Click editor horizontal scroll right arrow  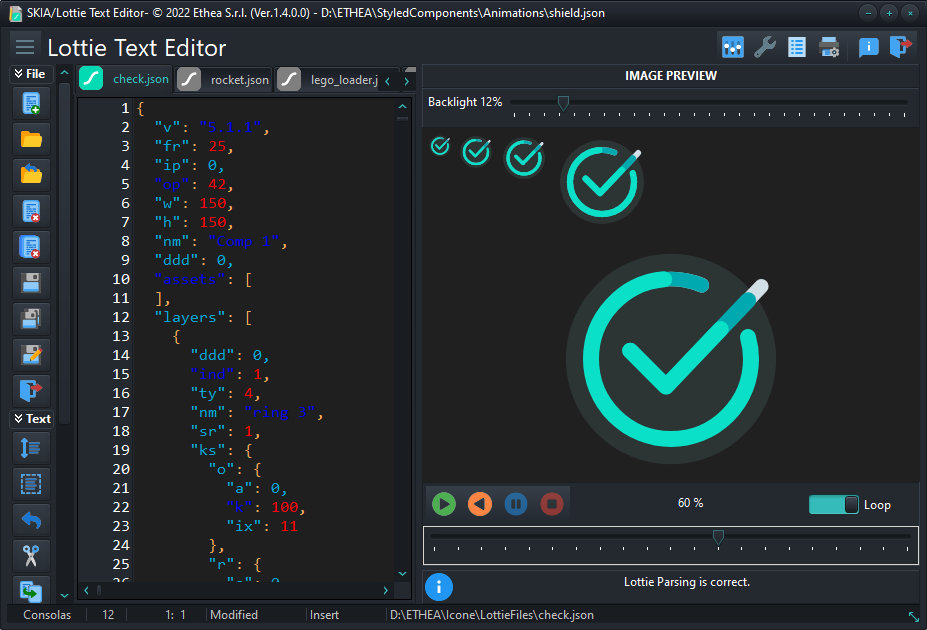385,590
